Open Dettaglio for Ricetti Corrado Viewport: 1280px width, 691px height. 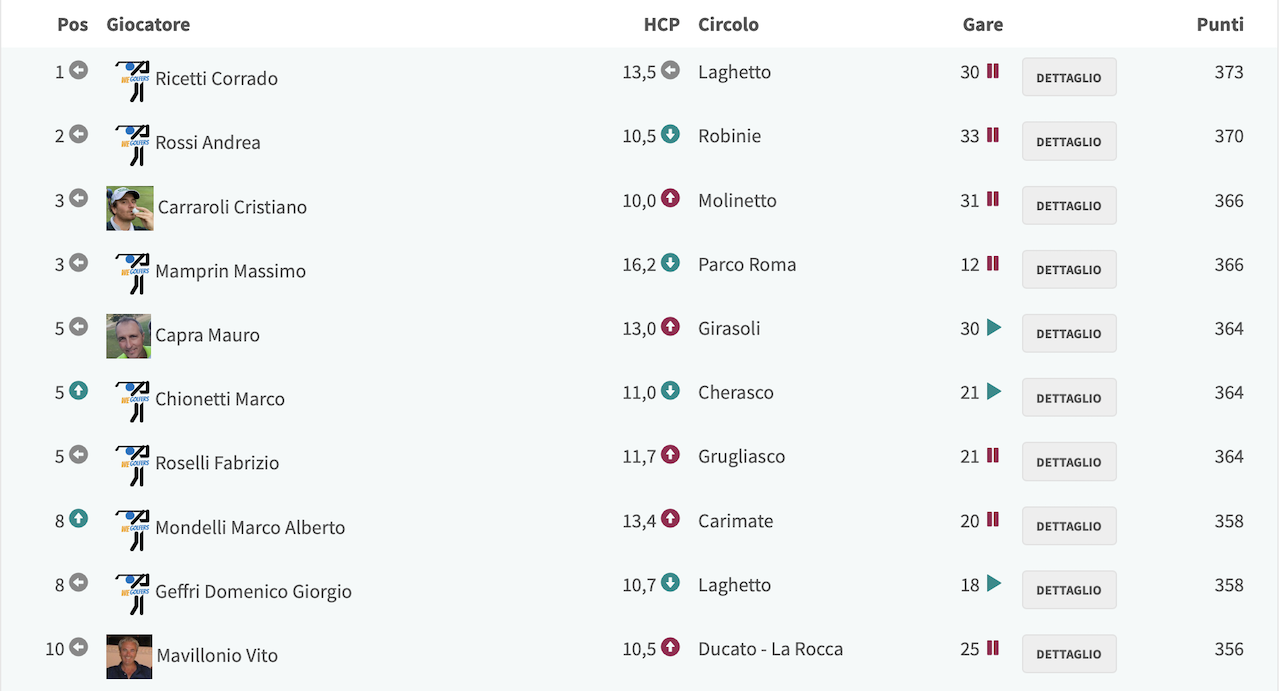[x=1069, y=77]
